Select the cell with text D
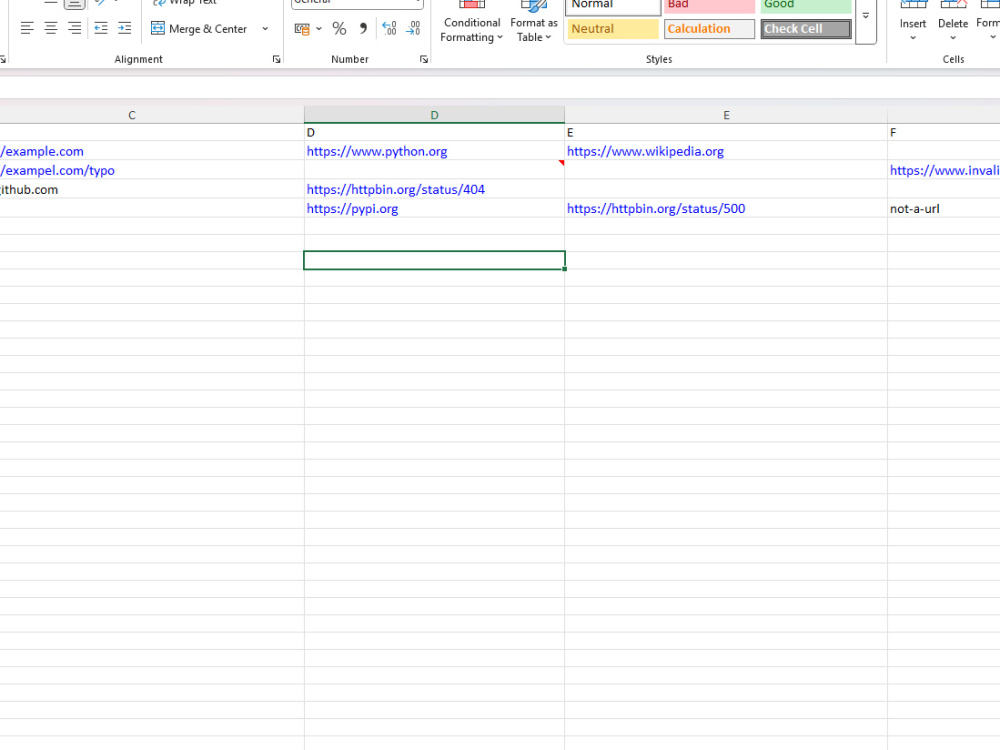This screenshot has height=750, width=1000. click(434, 132)
